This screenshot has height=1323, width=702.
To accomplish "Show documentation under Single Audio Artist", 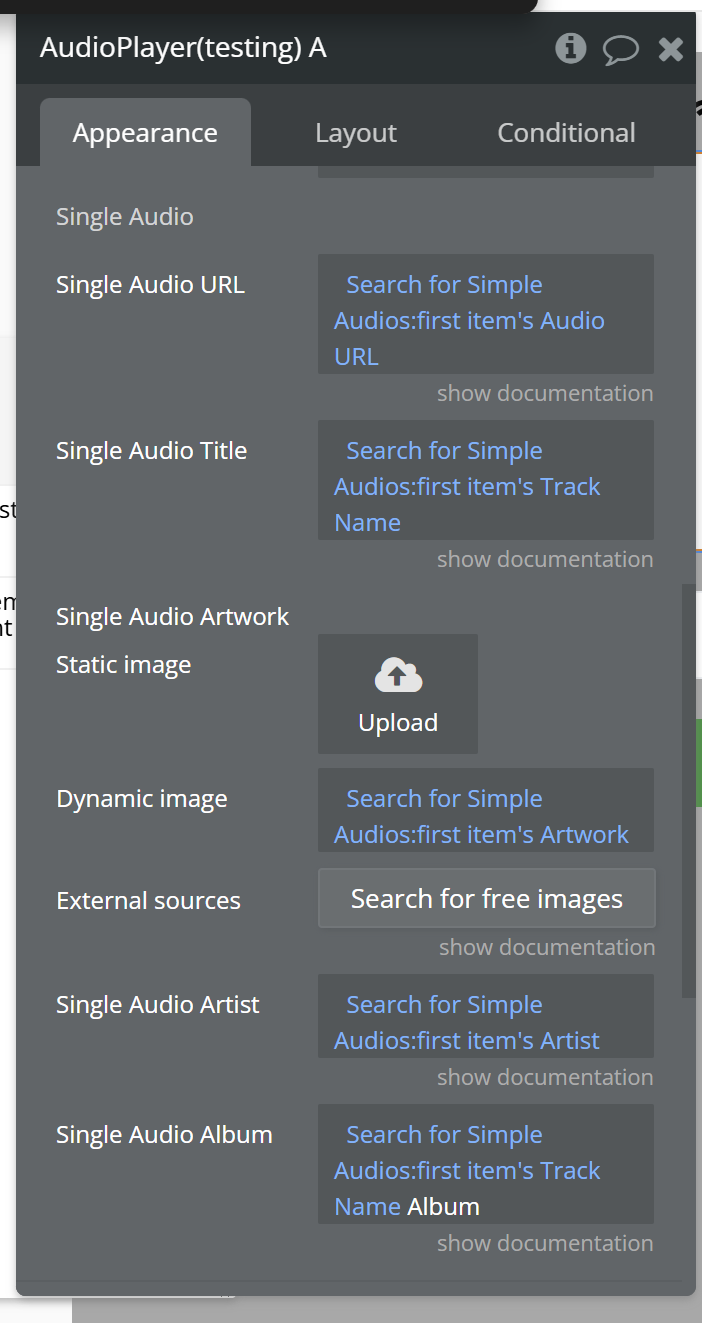I will pos(545,1077).
